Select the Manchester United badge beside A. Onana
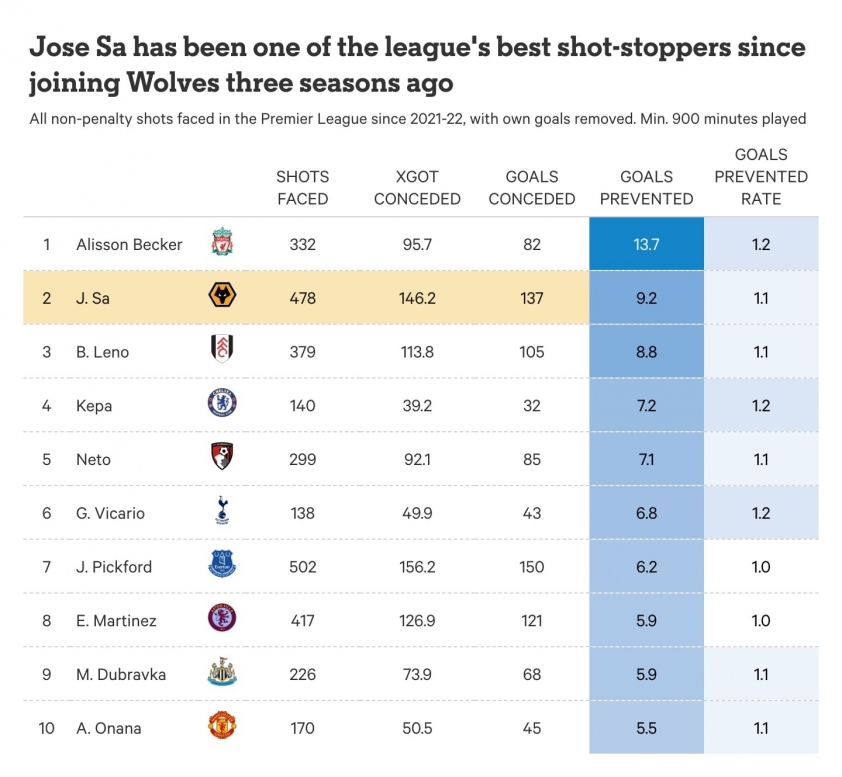The height and width of the screenshot is (777, 842). point(222,725)
